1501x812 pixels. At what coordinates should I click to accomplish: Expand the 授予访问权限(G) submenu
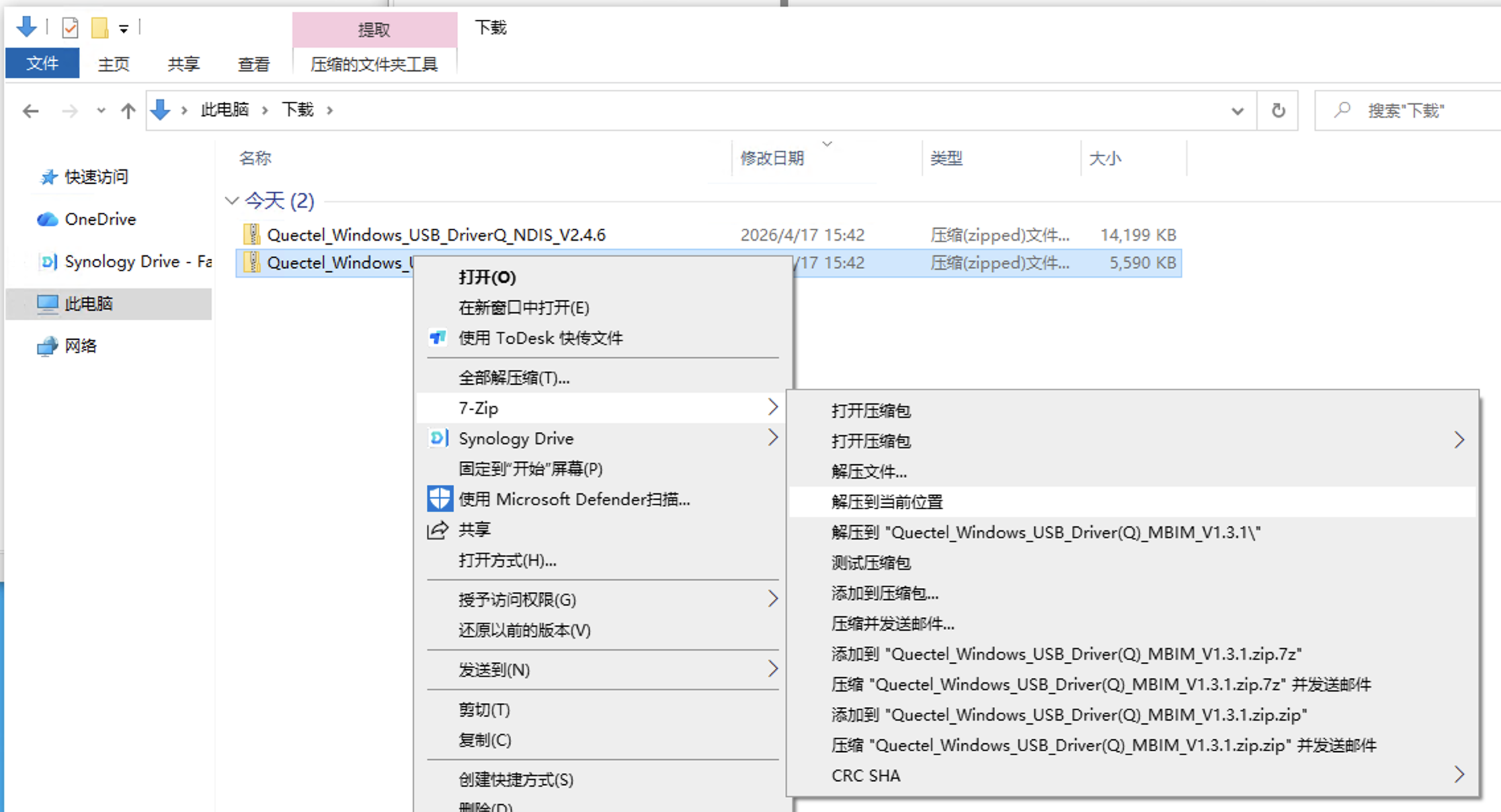tap(772, 599)
